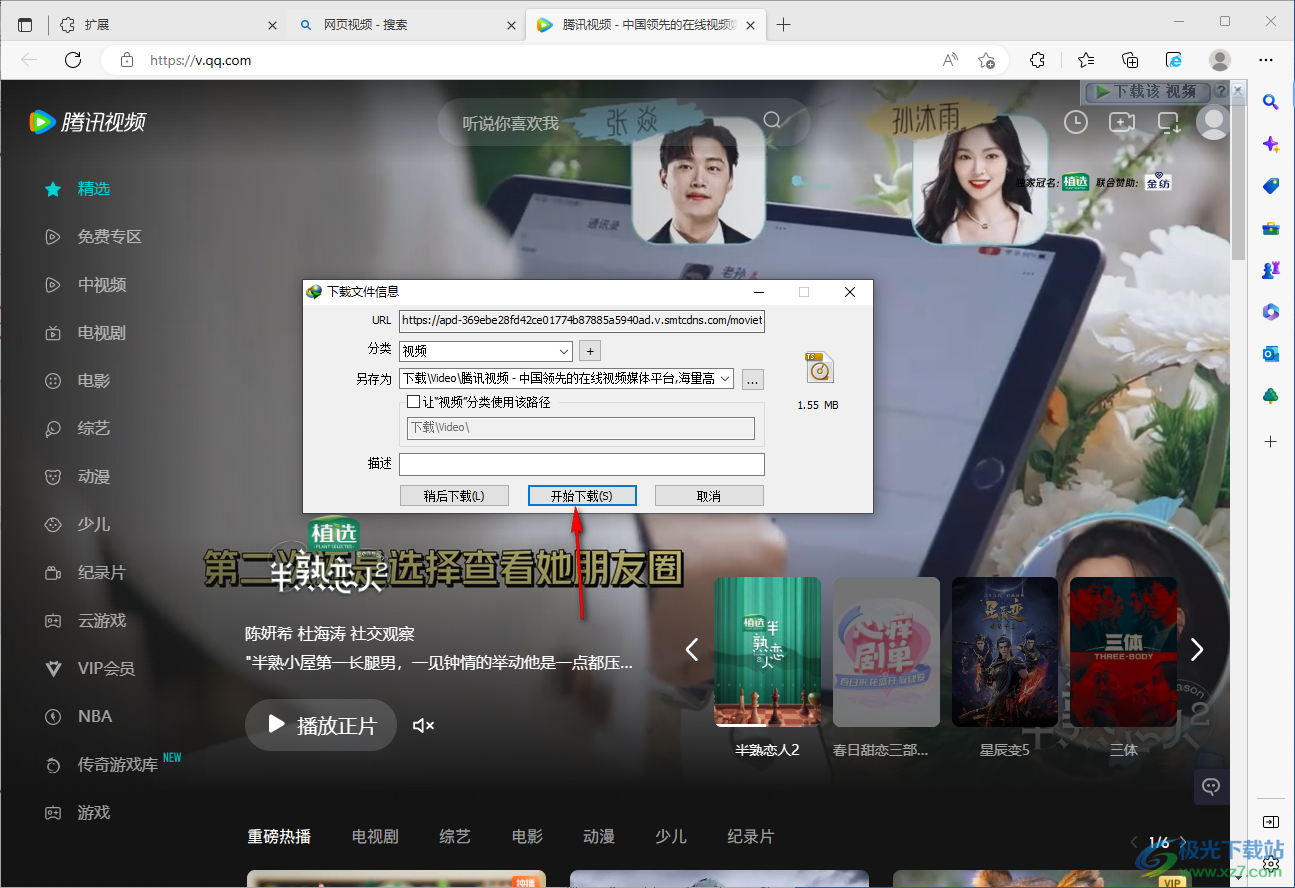This screenshot has width=1295, height=888.
Task: Open NBA in the left menu
Action: tap(95, 716)
